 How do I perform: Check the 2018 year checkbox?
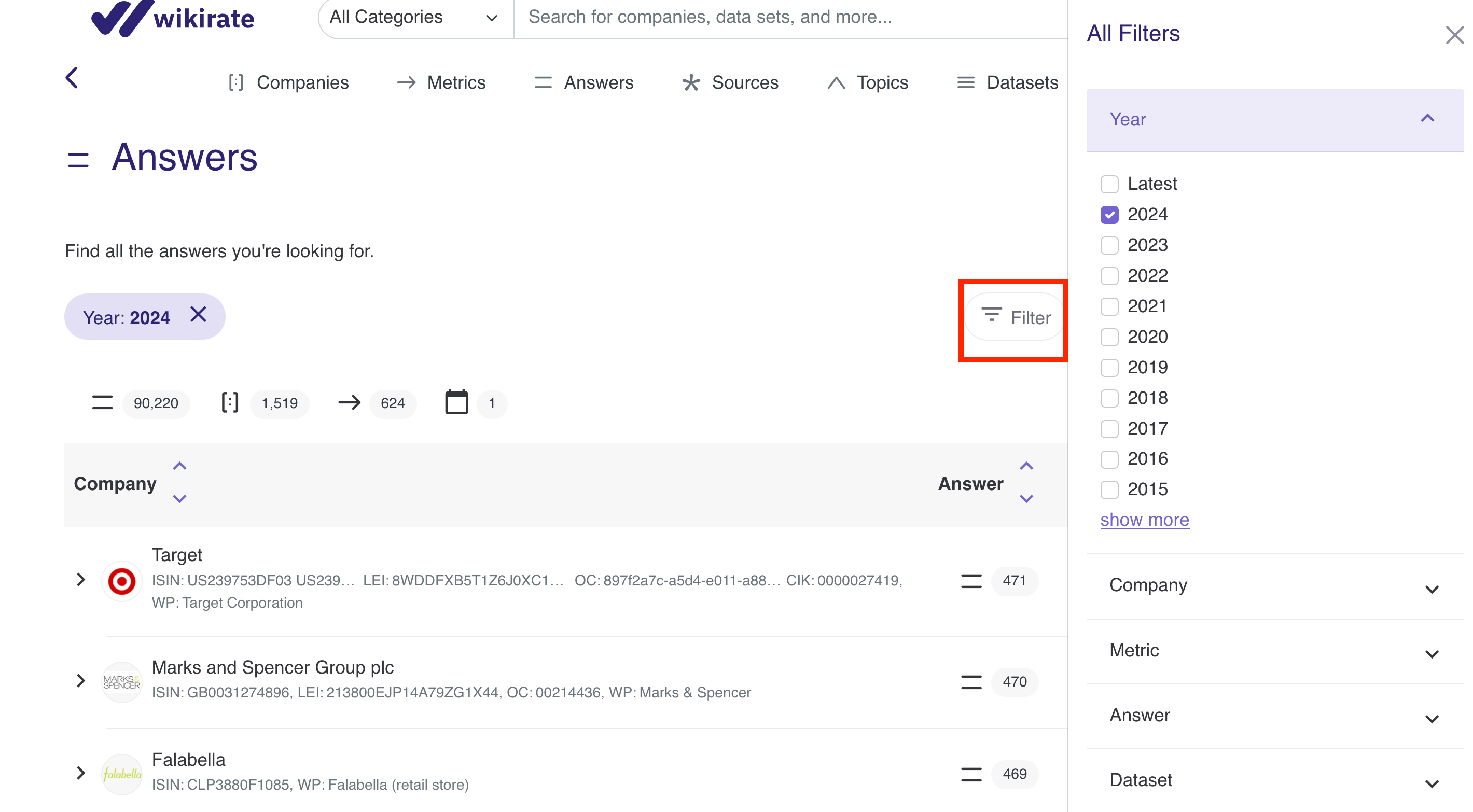(1109, 398)
